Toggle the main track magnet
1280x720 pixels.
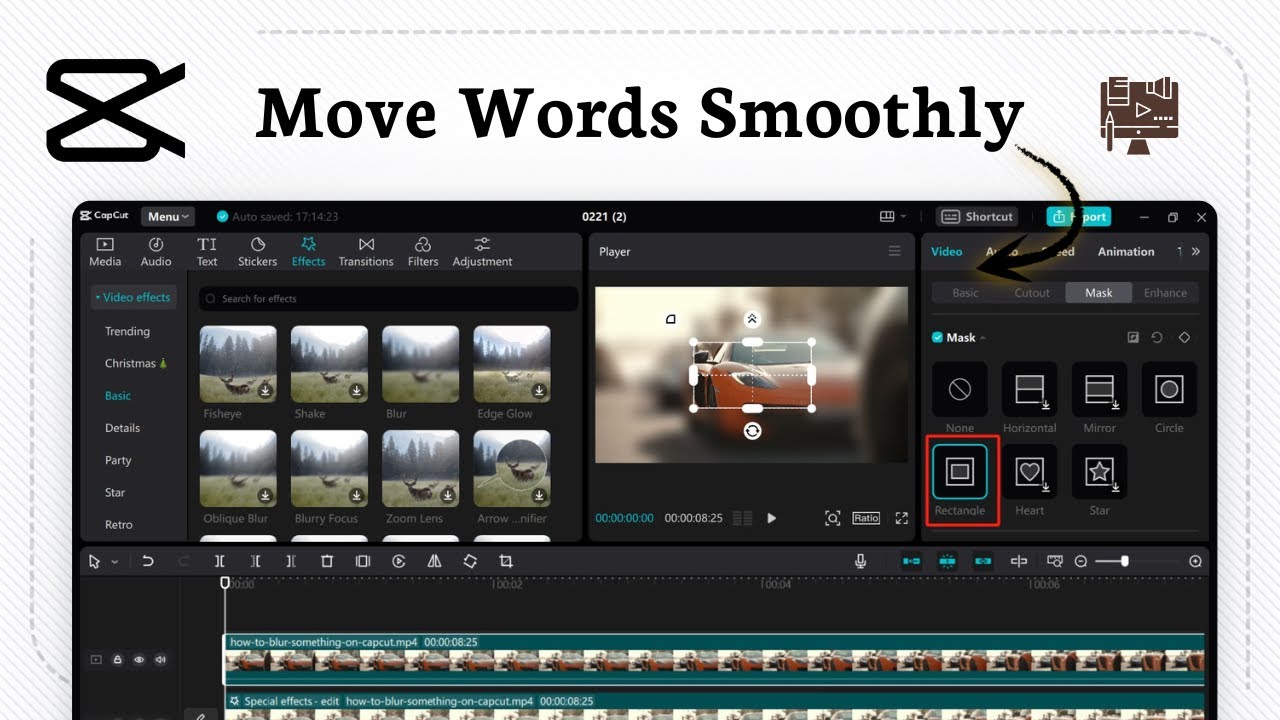(x=911, y=562)
